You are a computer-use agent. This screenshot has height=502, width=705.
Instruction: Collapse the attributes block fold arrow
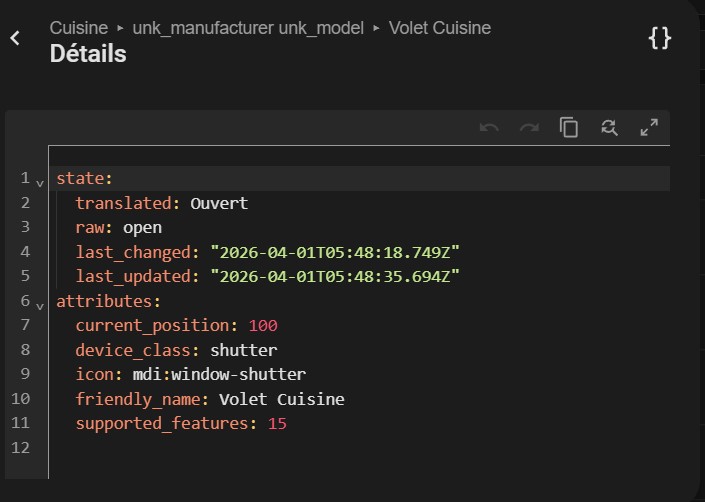point(40,307)
